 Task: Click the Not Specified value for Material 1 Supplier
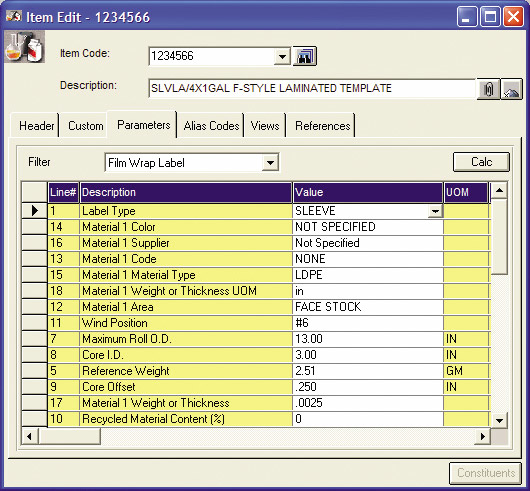tap(368, 243)
